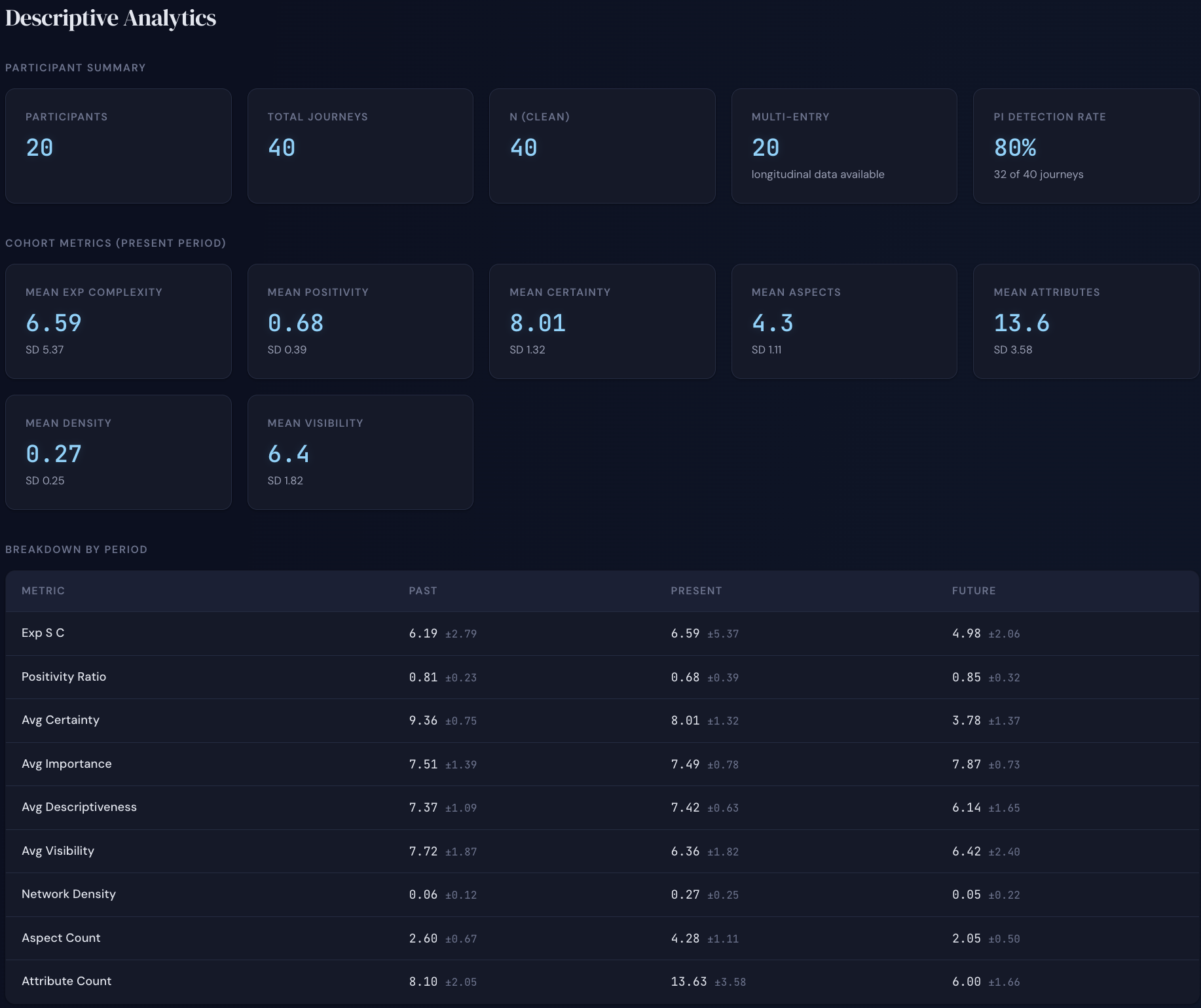
Task: Click Mean Aspects value 4.3
Action: pyautogui.click(x=773, y=323)
